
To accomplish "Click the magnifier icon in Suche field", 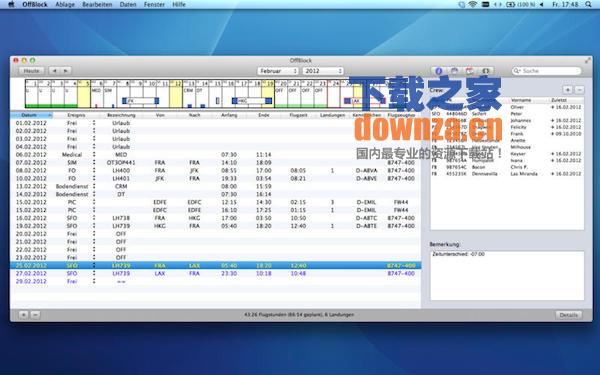I will click(x=517, y=71).
